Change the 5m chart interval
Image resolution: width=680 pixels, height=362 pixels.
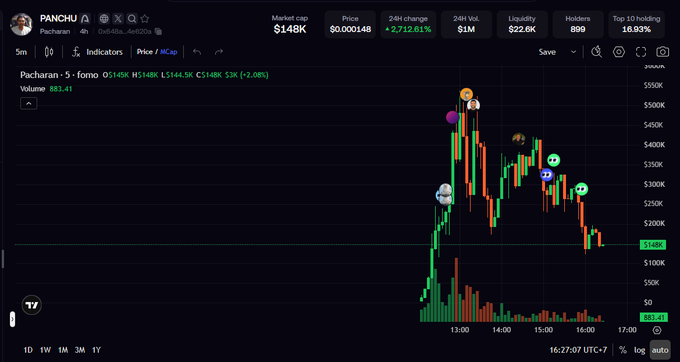point(21,52)
